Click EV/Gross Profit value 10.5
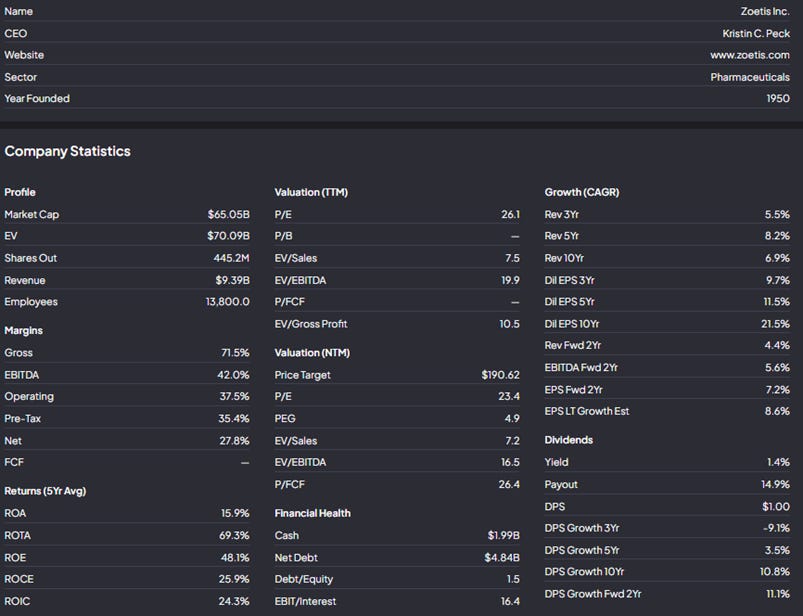Image resolution: width=803 pixels, height=616 pixels. click(x=510, y=324)
